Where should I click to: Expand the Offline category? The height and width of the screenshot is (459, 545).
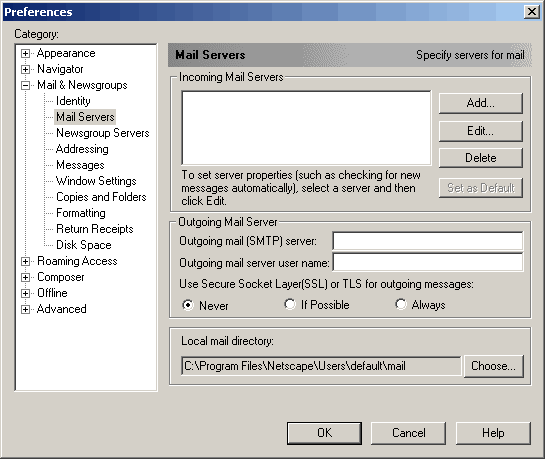(25, 294)
